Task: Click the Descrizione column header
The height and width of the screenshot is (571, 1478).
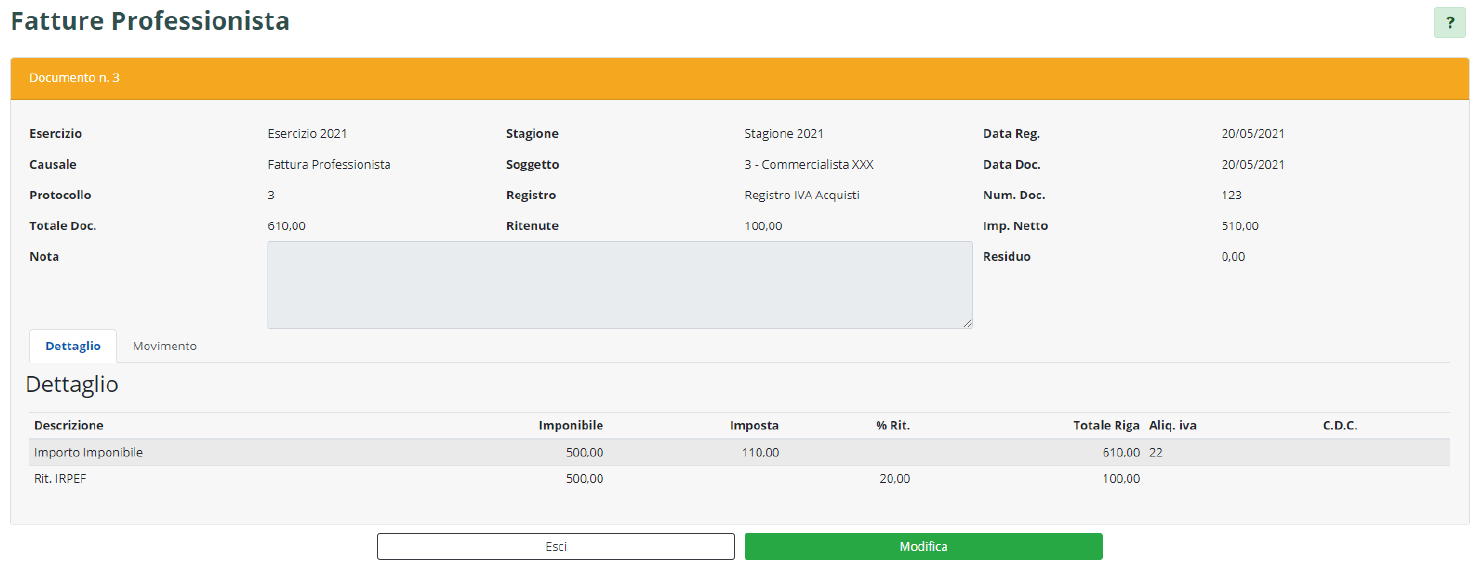Action: coord(69,426)
